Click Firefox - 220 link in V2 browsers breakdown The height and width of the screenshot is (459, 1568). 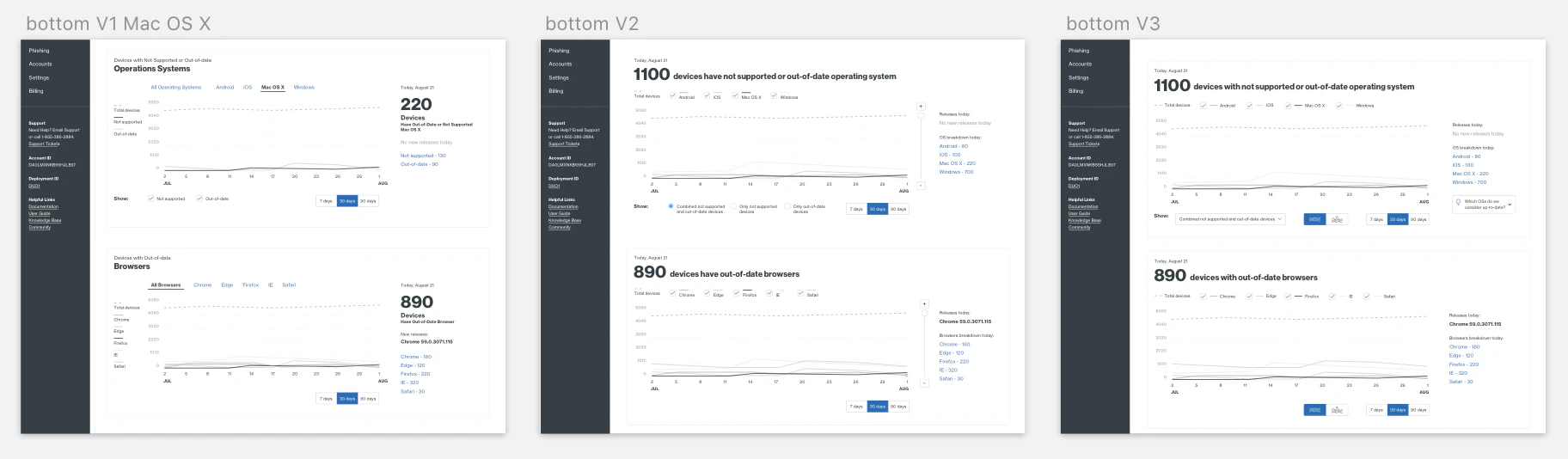954,361
